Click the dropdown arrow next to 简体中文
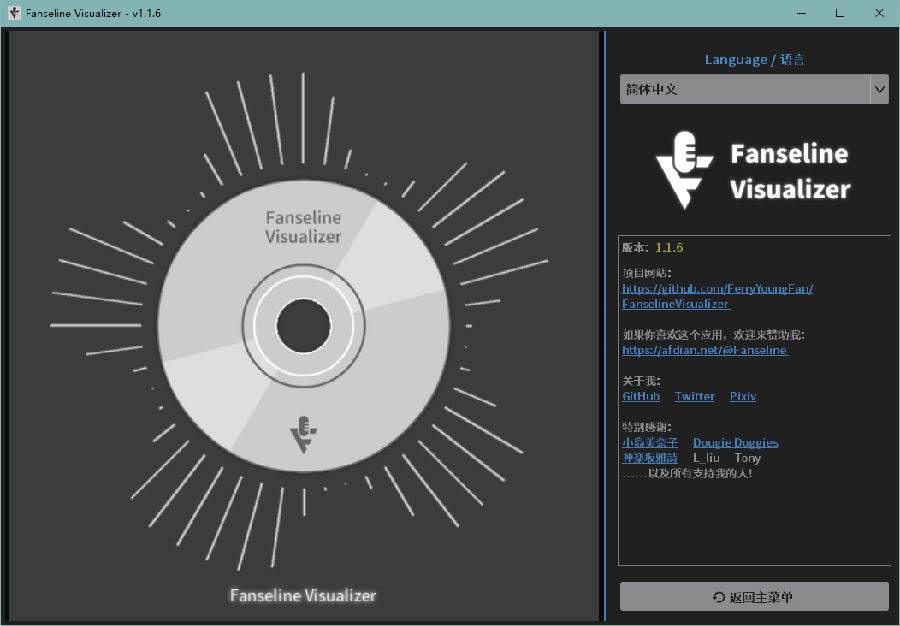The width and height of the screenshot is (900, 626). click(x=879, y=89)
